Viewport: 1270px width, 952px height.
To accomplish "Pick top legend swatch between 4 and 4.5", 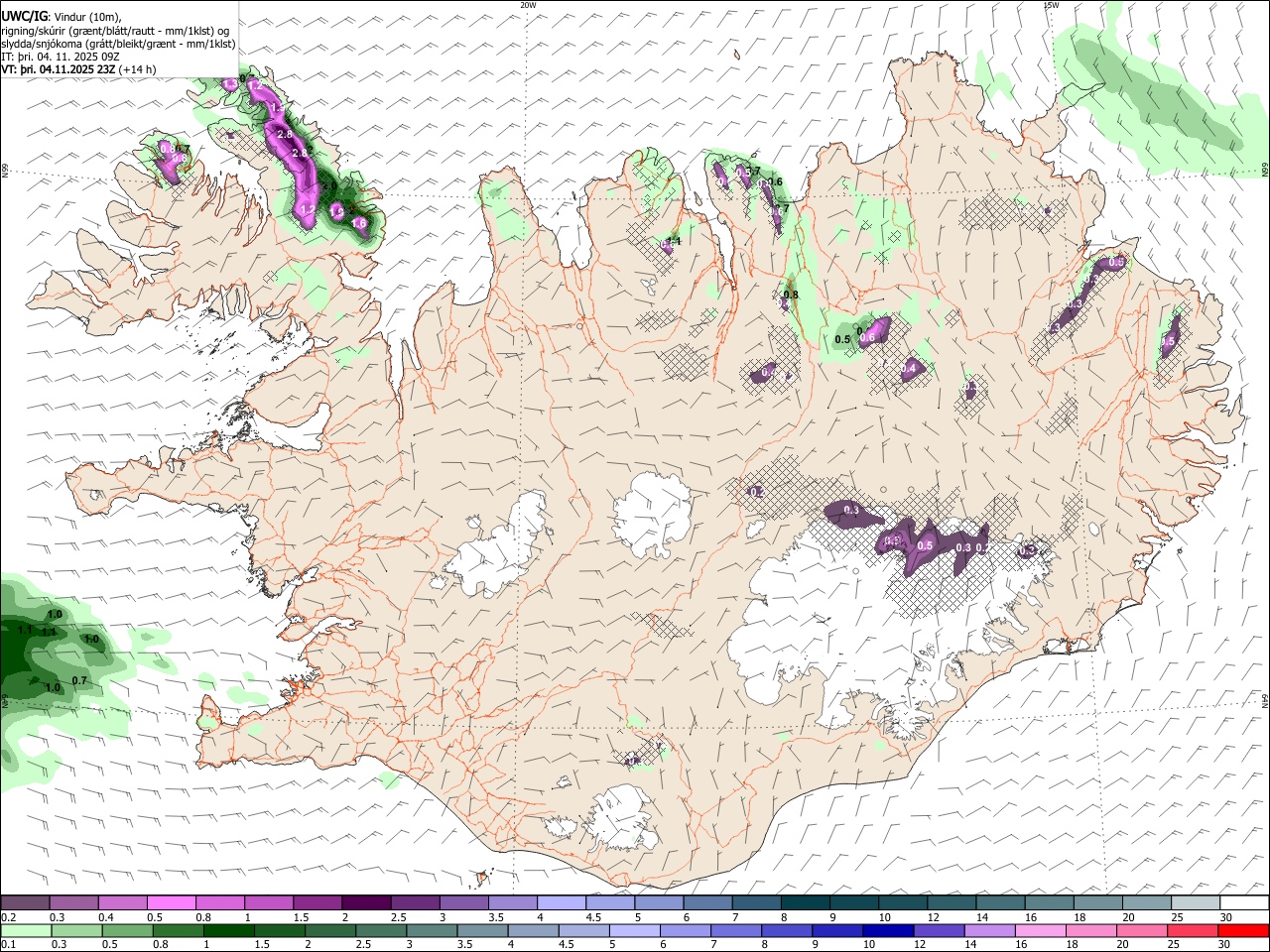I will pos(562,902).
